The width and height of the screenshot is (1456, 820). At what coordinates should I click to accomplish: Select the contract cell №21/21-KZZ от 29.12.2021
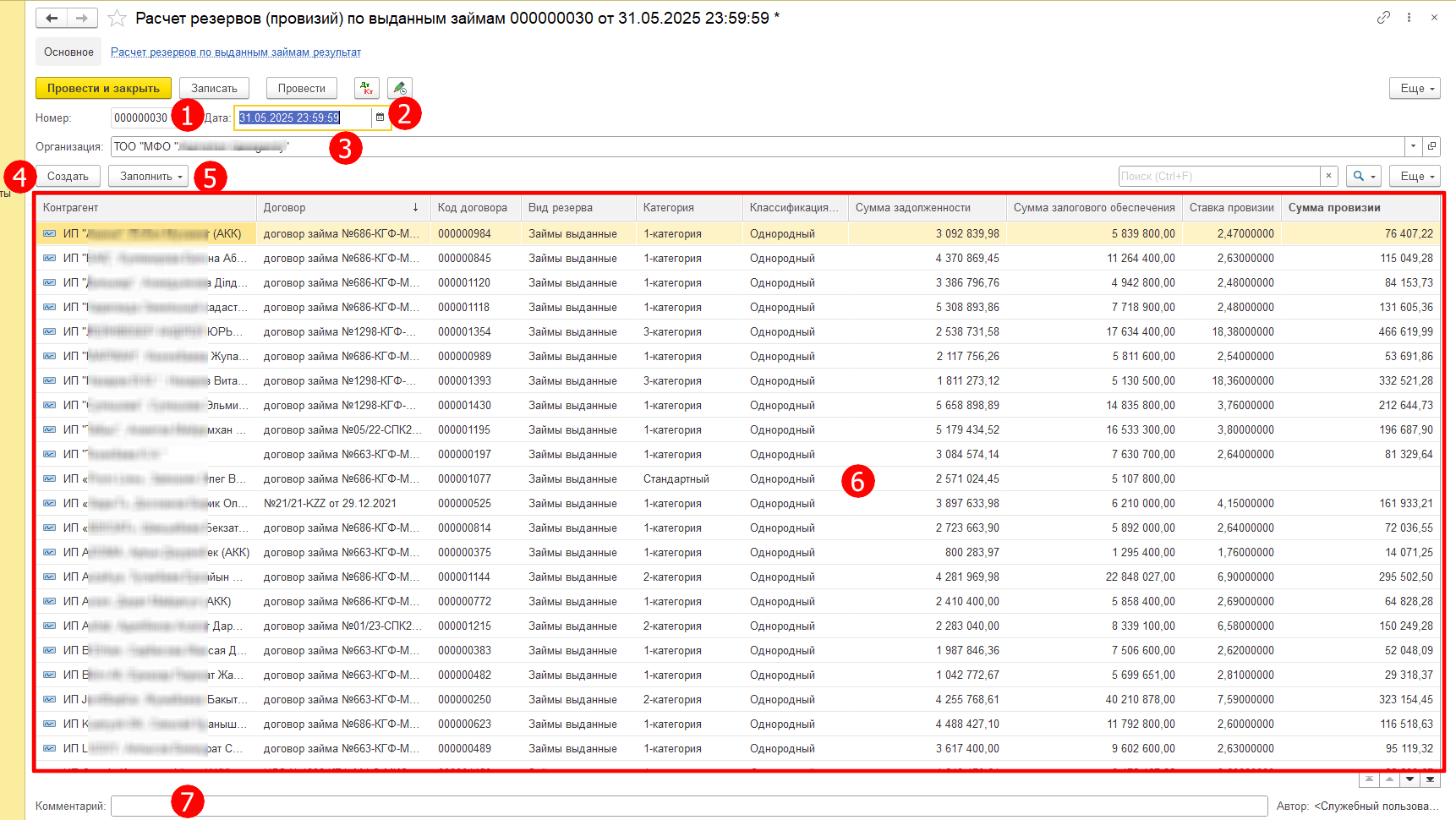[343, 503]
